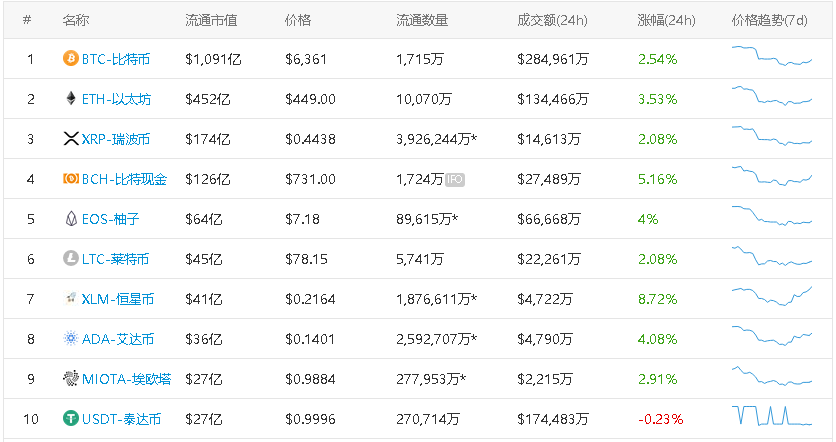
Task: Open the USDT-泰达币 link
Action: click(121, 419)
